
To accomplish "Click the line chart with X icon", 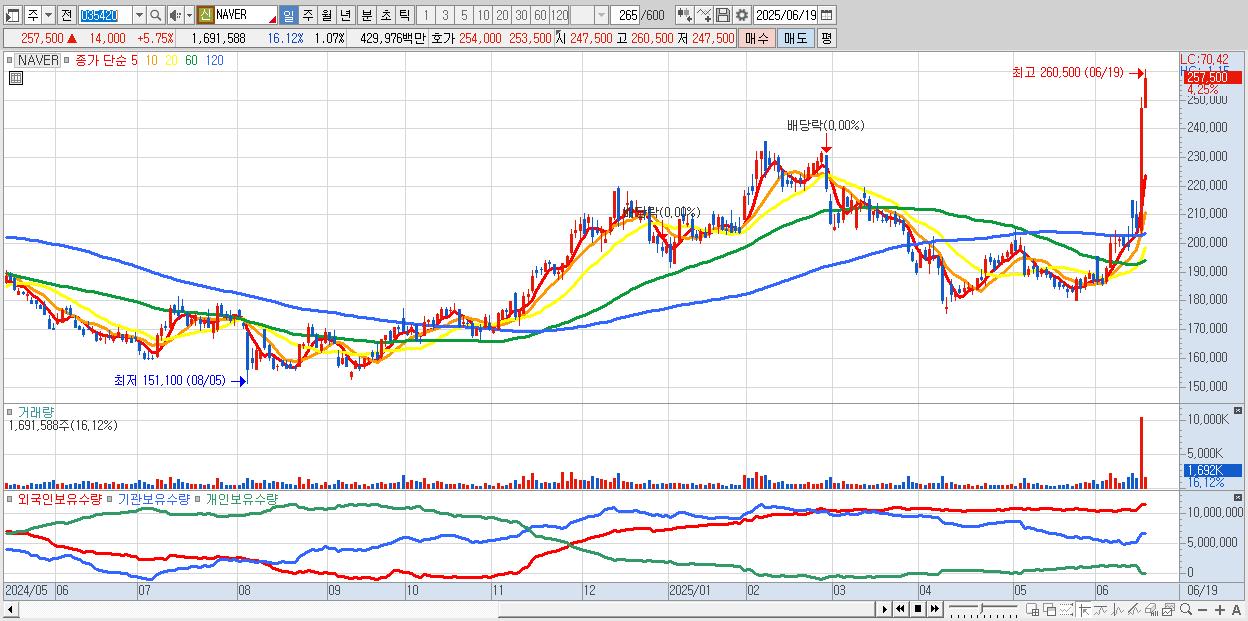I will tap(704, 15).
